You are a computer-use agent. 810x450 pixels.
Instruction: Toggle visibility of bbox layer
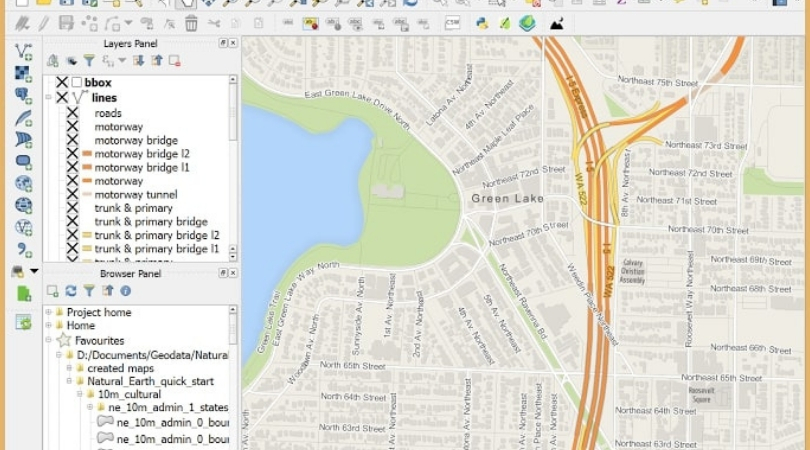point(62,82)
